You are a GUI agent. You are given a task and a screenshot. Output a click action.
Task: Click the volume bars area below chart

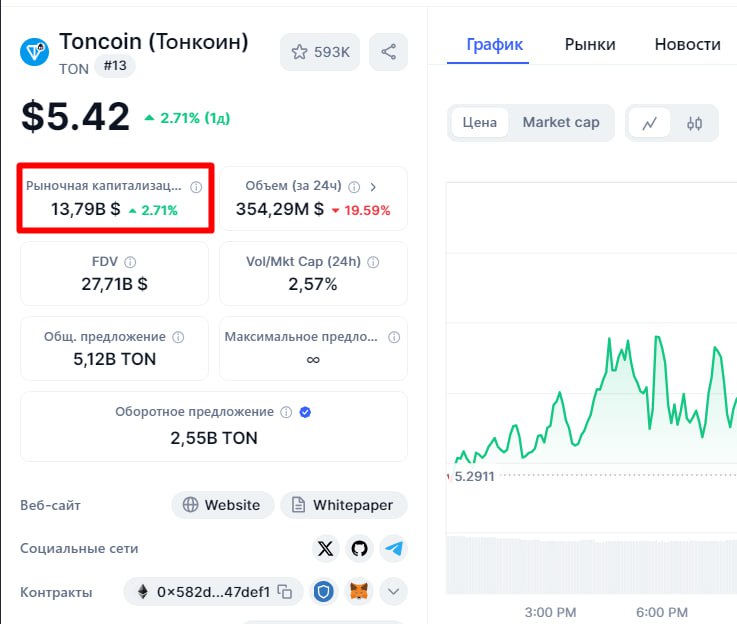[591, 565]
